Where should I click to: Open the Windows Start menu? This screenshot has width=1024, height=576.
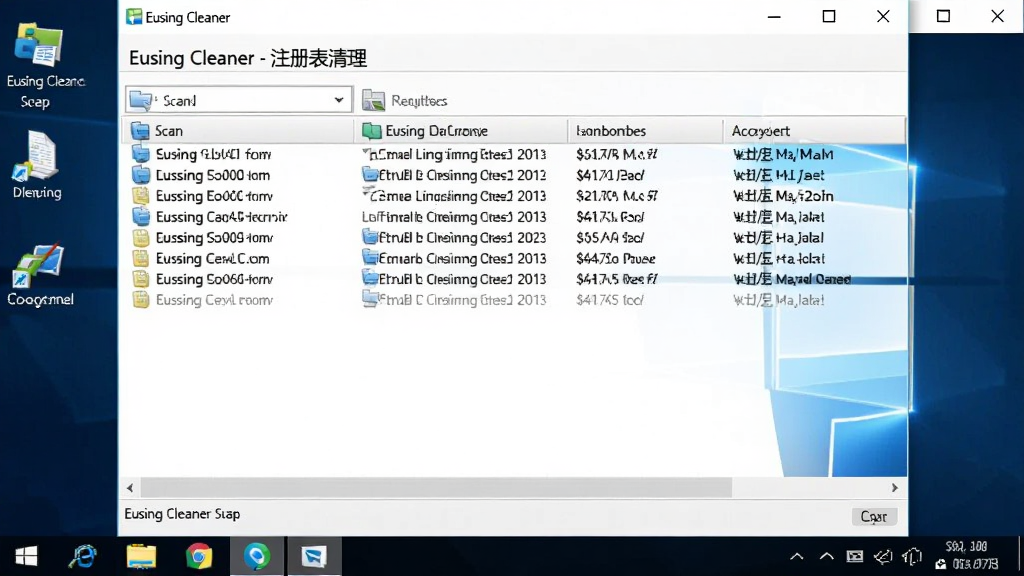(26, 556)
